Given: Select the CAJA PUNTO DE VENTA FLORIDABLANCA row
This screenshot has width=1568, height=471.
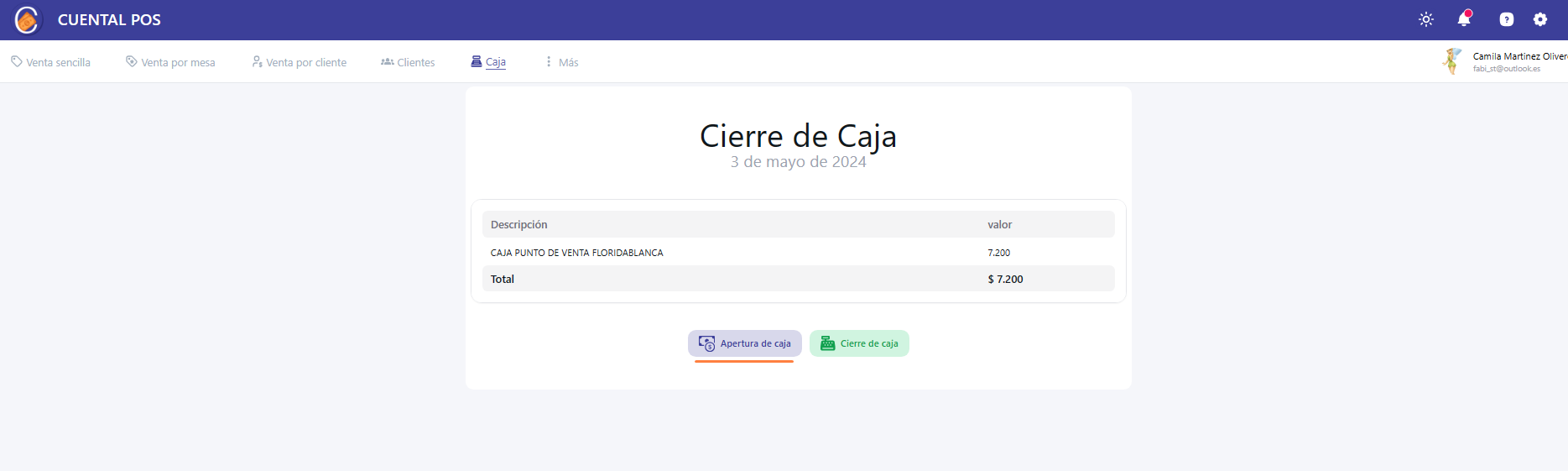Looking at the screenshot, I should (576, 253).
